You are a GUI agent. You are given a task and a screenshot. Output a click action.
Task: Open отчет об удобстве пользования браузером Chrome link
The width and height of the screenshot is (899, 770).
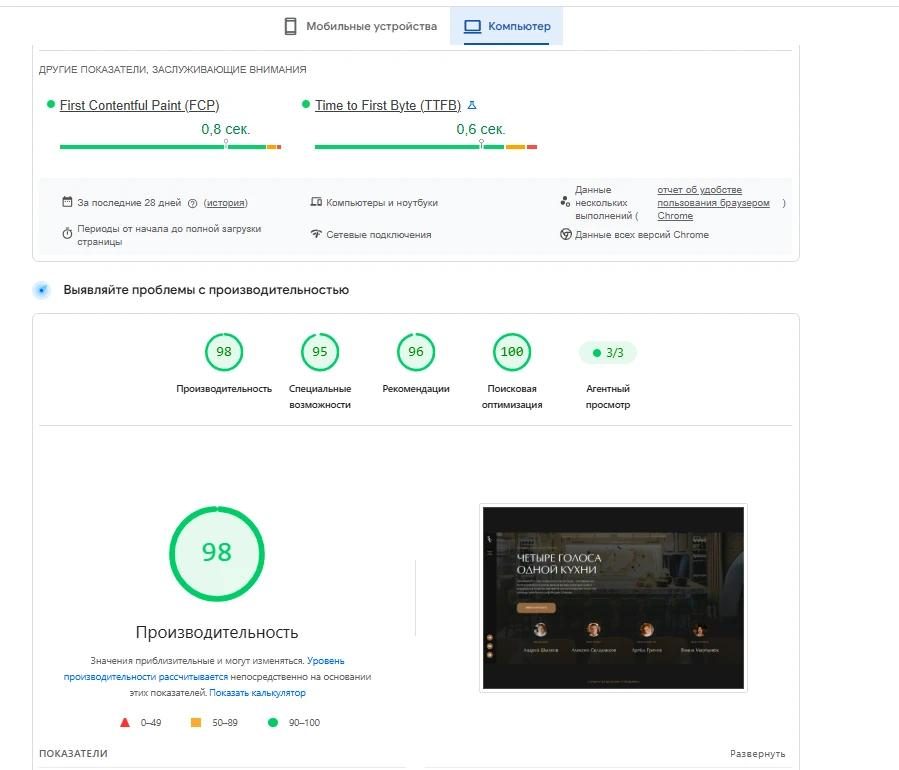click(713, 203)
